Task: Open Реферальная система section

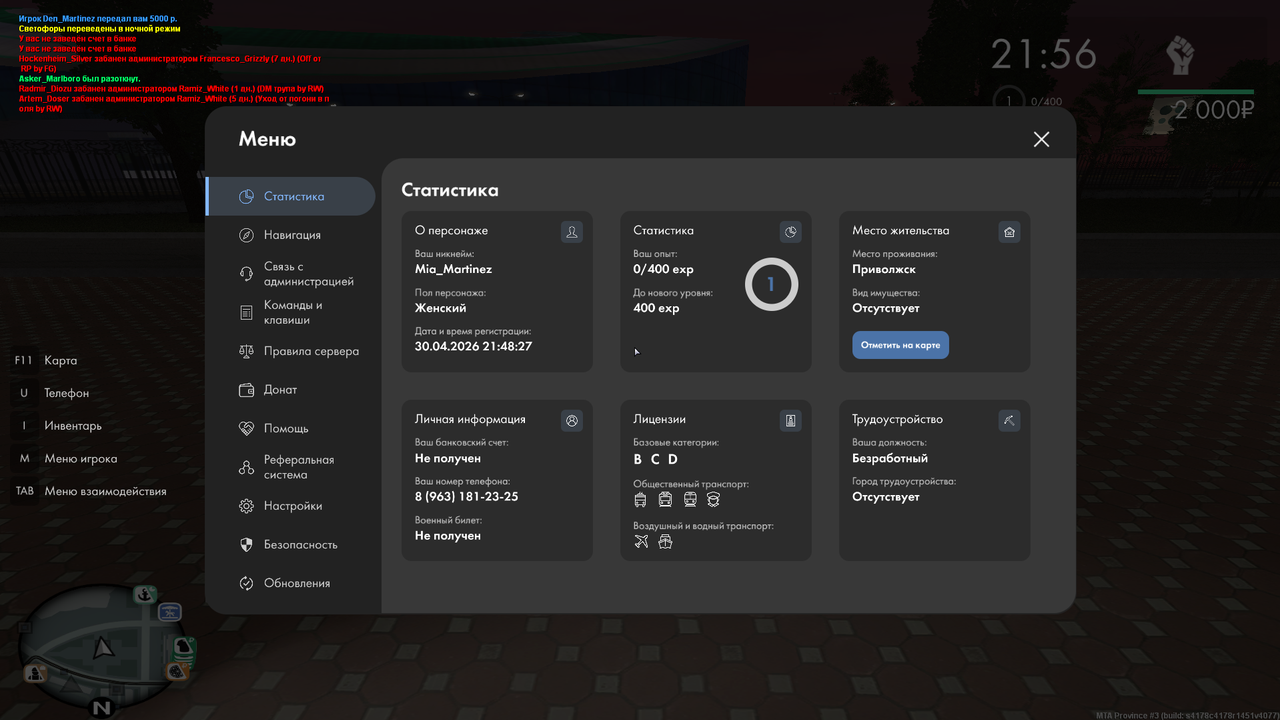Action: tap(291, 467)
